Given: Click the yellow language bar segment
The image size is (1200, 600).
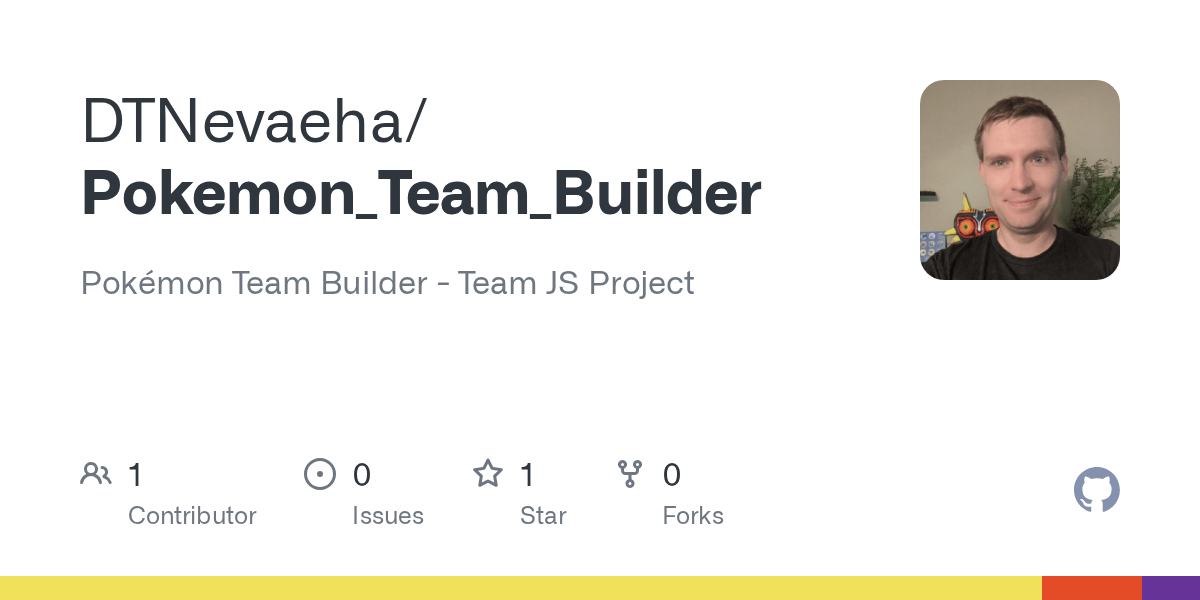Looking at the screenshot, I should (521, 588).
